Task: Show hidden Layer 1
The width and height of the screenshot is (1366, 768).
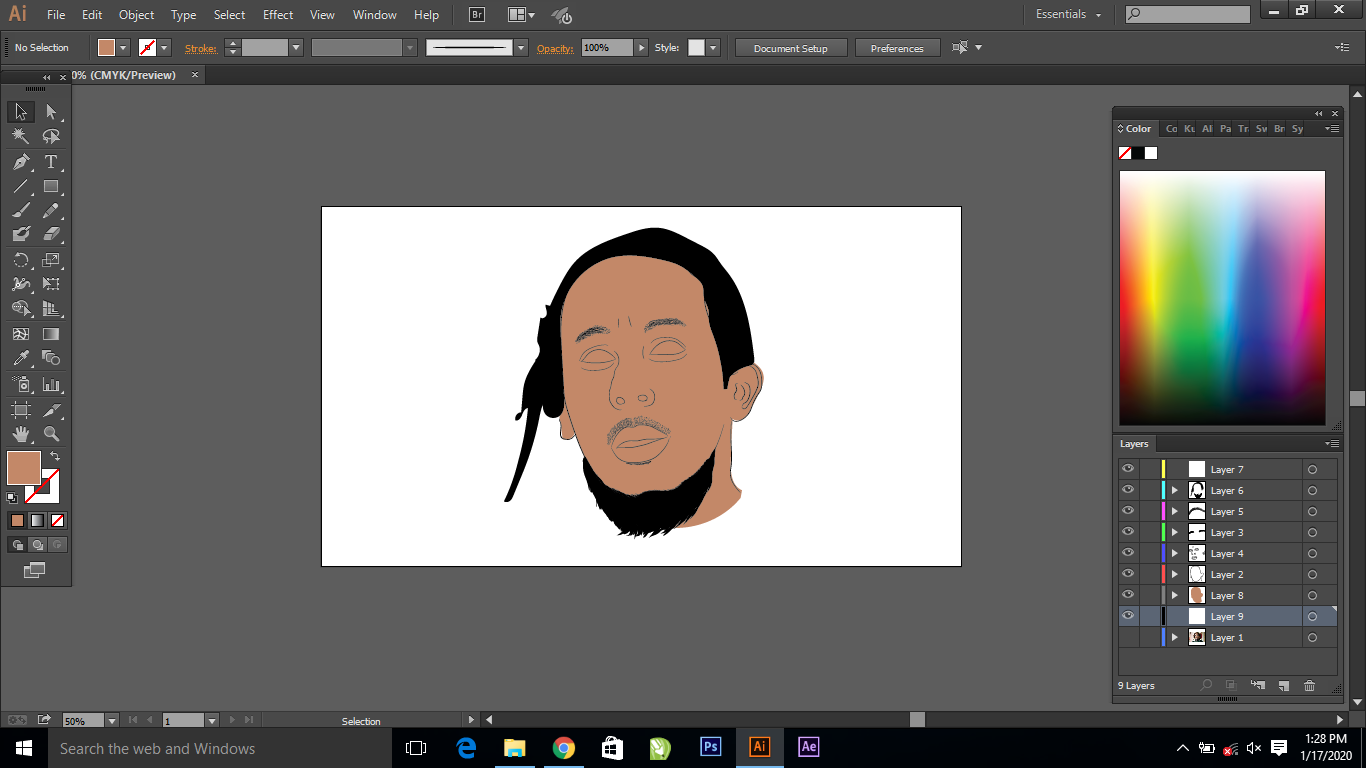Action: [1128, 637]
